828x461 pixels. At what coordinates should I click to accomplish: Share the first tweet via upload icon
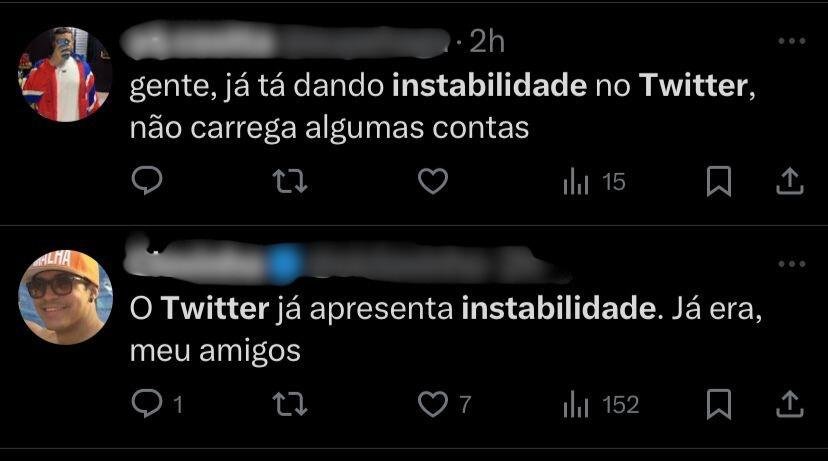tap(789, 181)
